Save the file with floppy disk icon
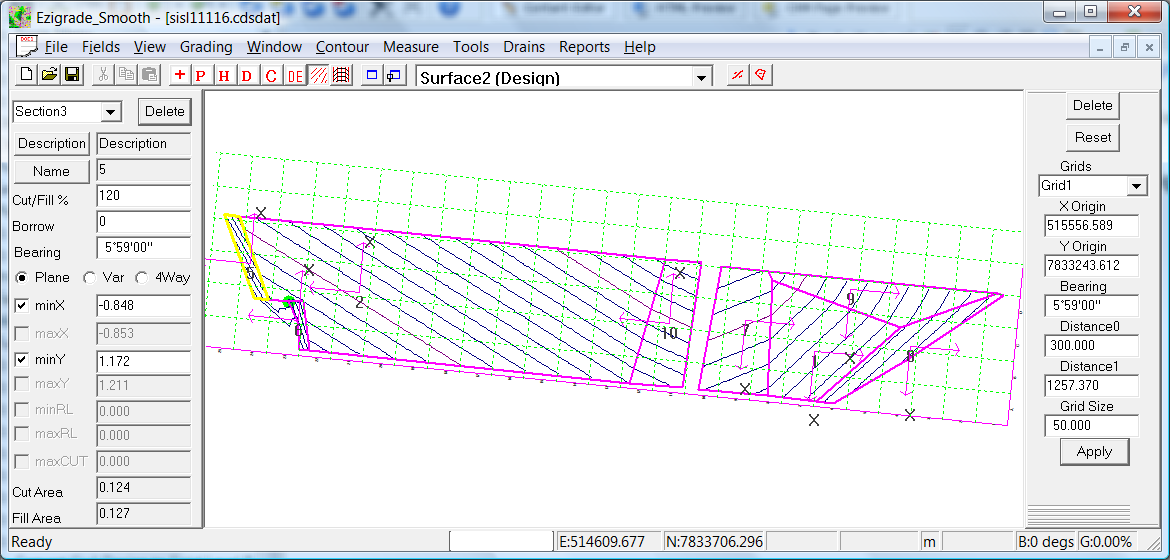The height and width of the screenshot is (560, 1170). (x=72, y=75)
